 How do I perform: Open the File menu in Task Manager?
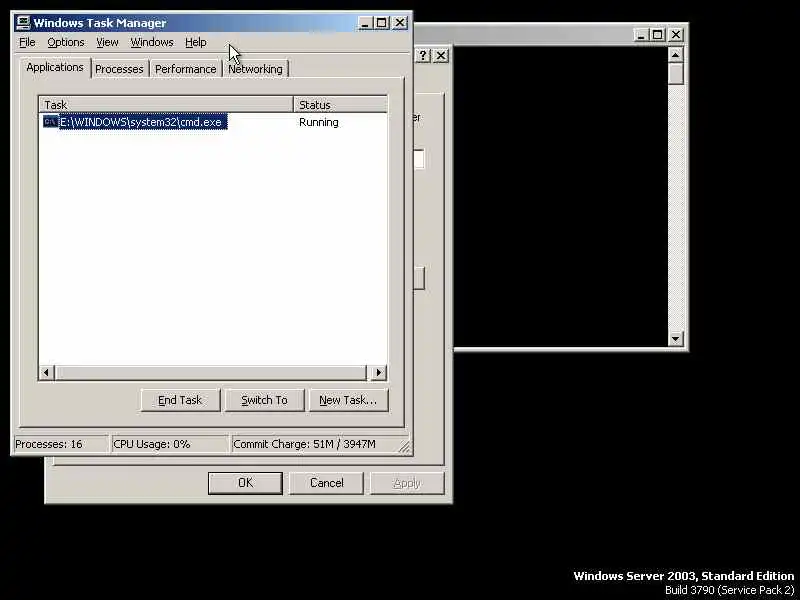pyautogui.click(x=27, y=42)
